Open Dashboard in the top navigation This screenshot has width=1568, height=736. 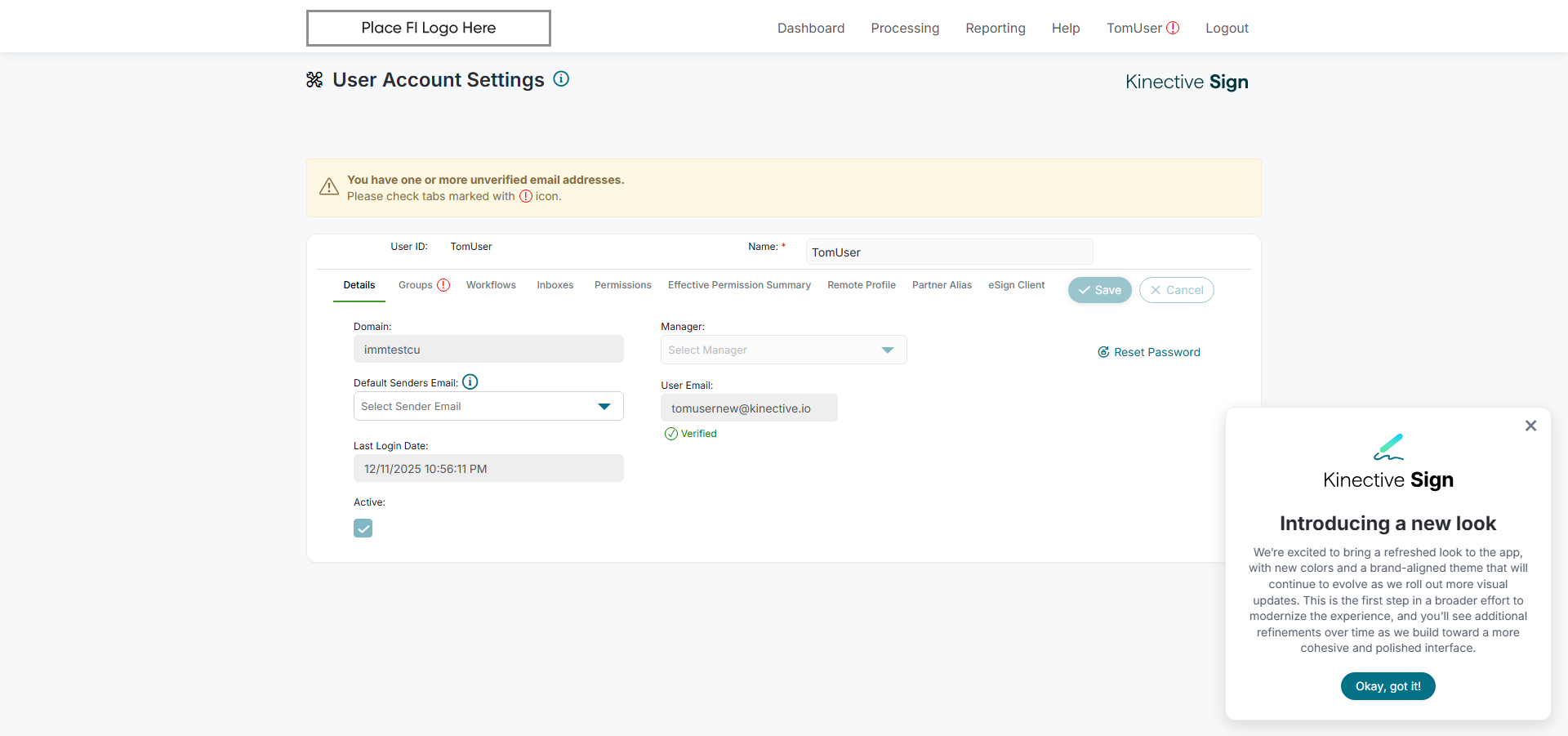point(811,28)
